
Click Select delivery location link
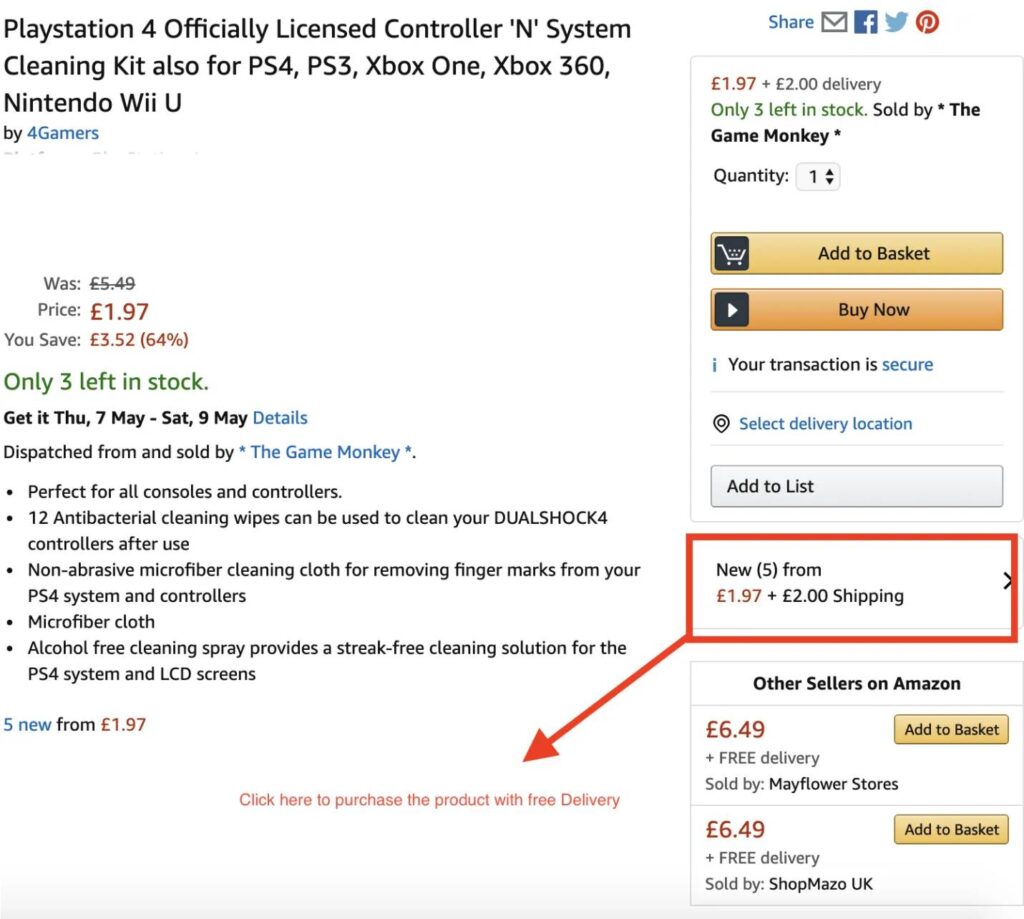click(x=825, y=424)
